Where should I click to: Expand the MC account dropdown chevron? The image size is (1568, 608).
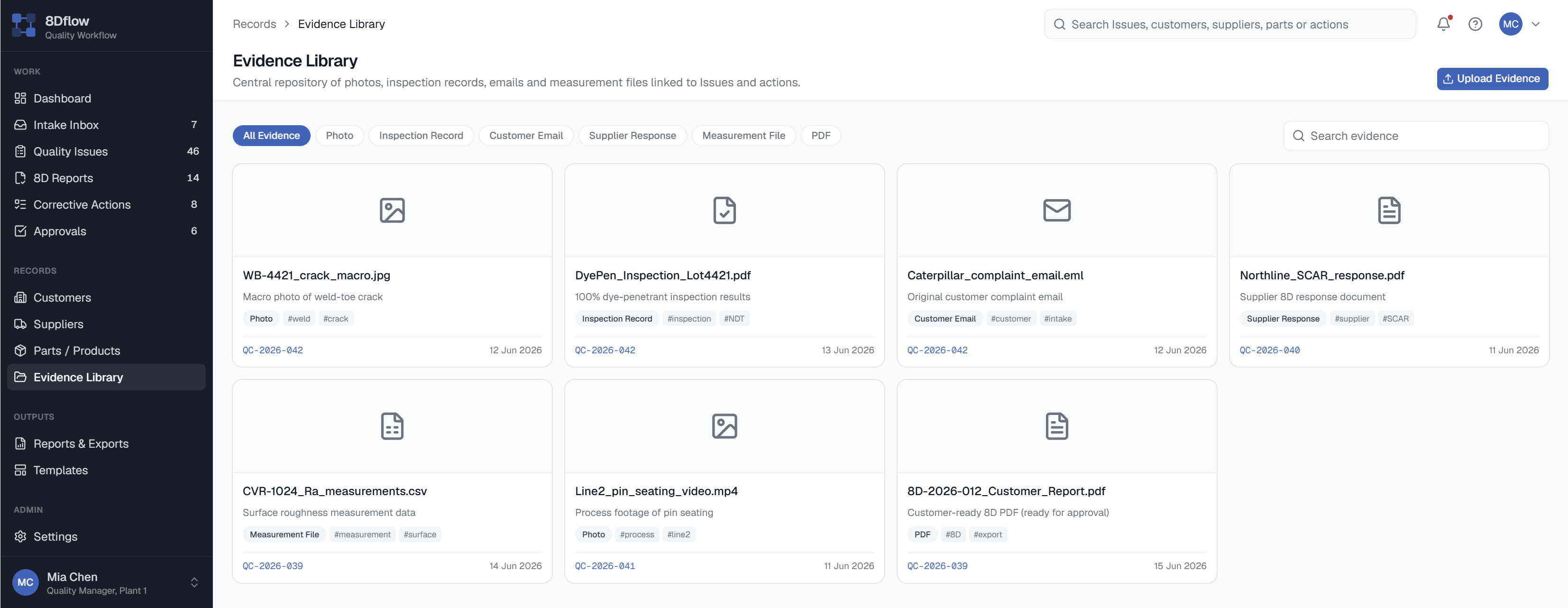tap(1536, 24)
